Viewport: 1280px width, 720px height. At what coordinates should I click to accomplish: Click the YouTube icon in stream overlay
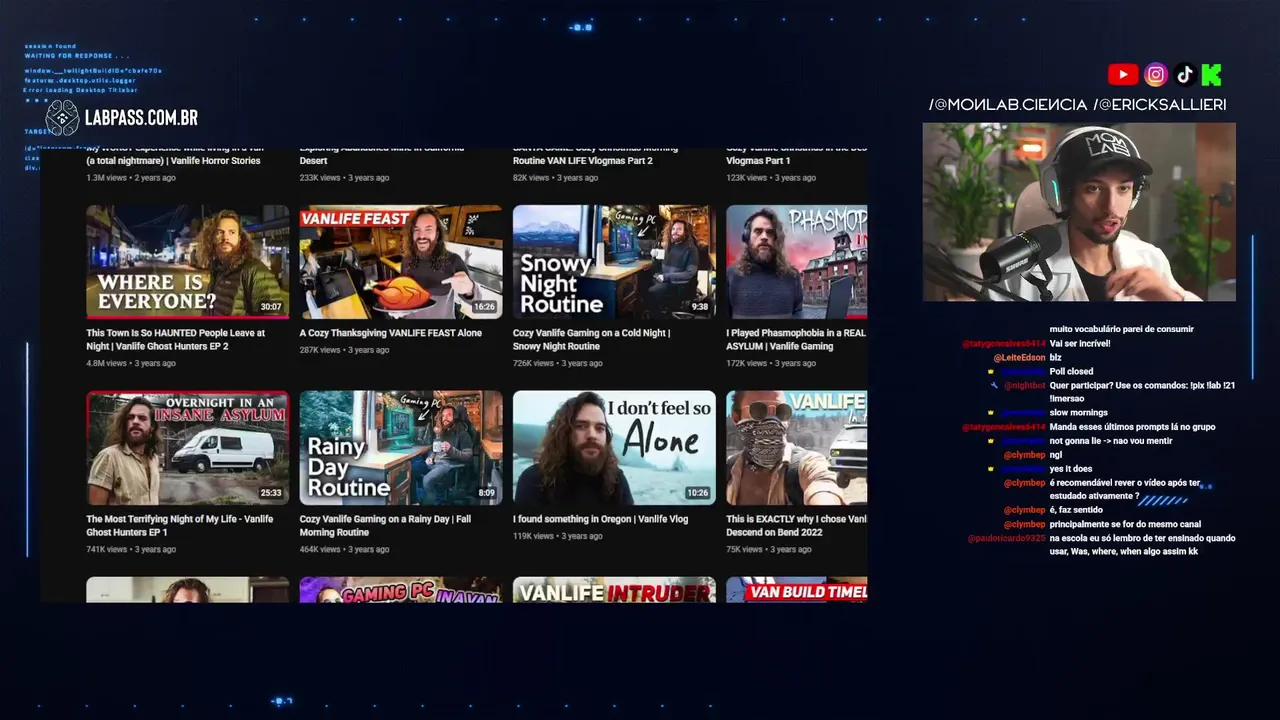tap(1123, 75)
